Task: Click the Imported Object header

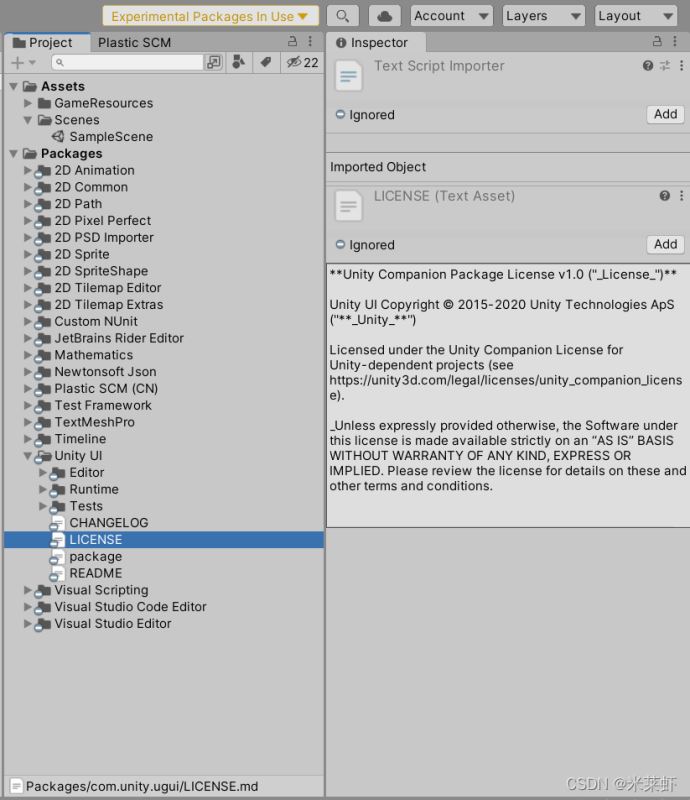Action: 378,167
